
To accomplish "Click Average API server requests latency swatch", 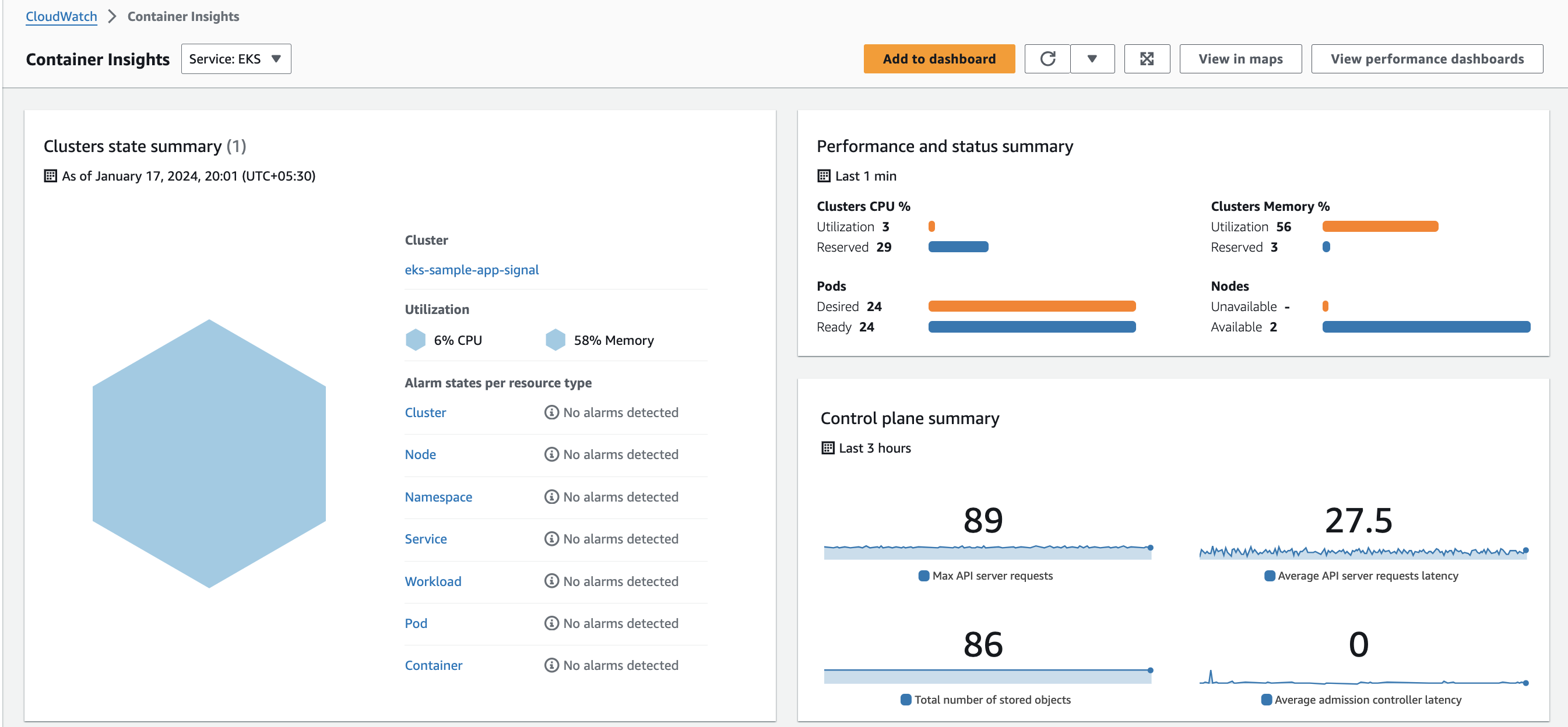I will [x=1269, y=576].
